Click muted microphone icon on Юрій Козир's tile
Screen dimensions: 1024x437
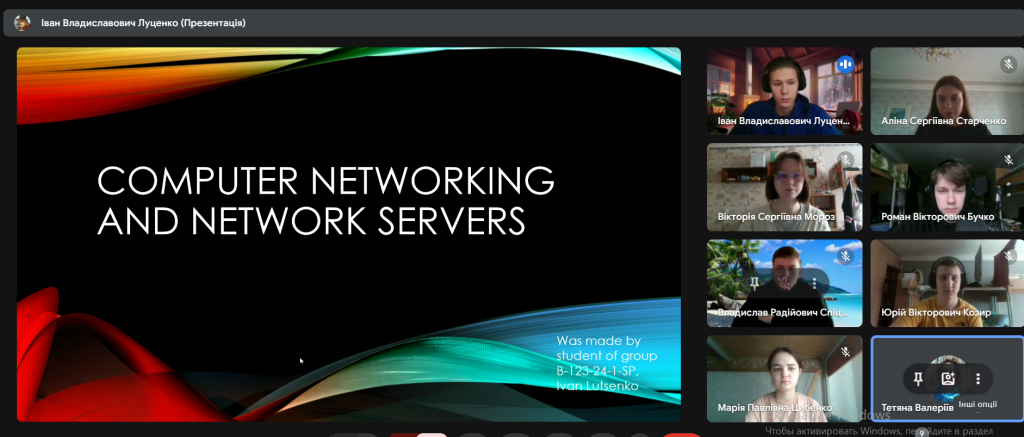point(1008,256)
